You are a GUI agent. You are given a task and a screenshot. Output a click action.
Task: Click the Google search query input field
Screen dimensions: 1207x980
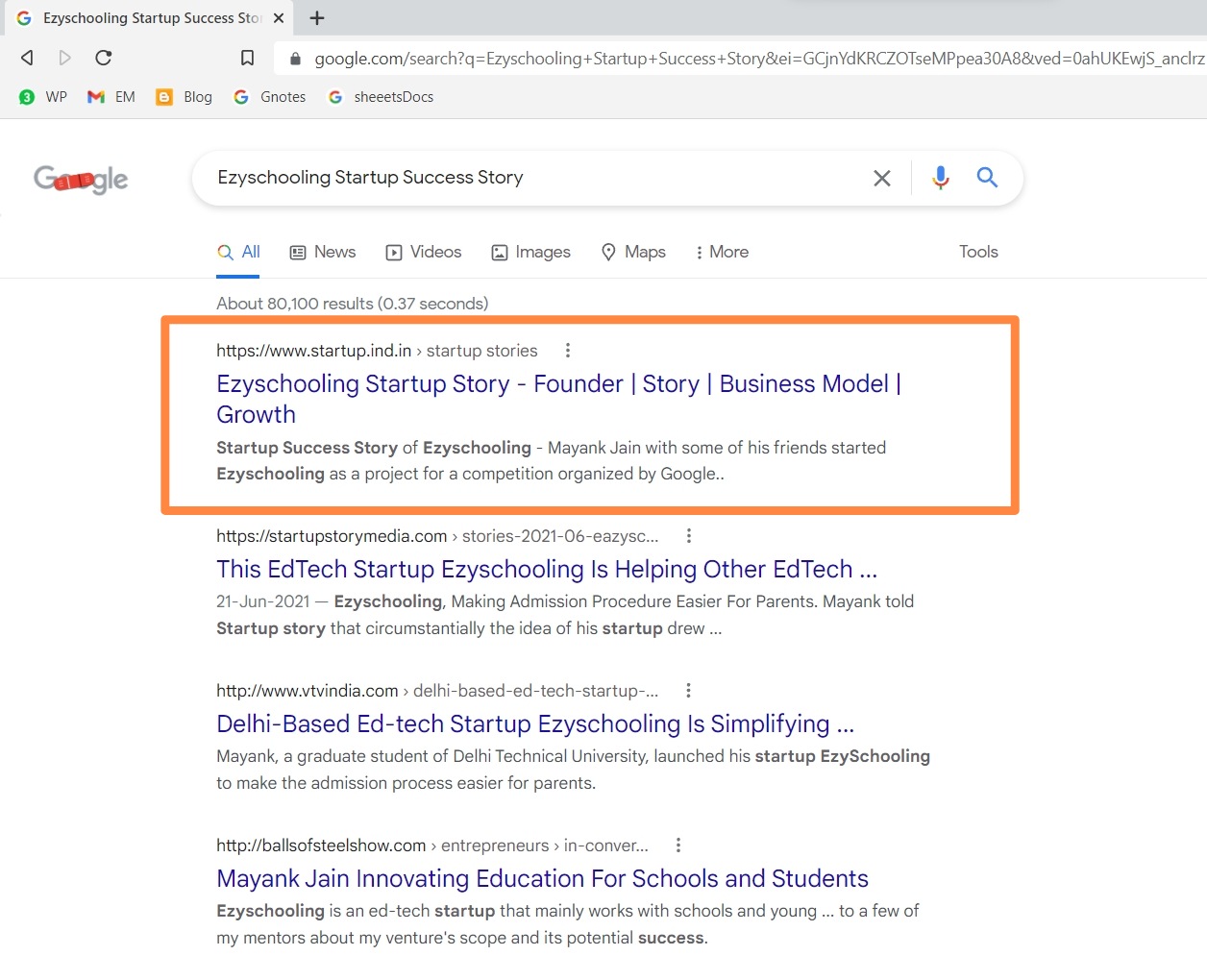click(538, 178)
